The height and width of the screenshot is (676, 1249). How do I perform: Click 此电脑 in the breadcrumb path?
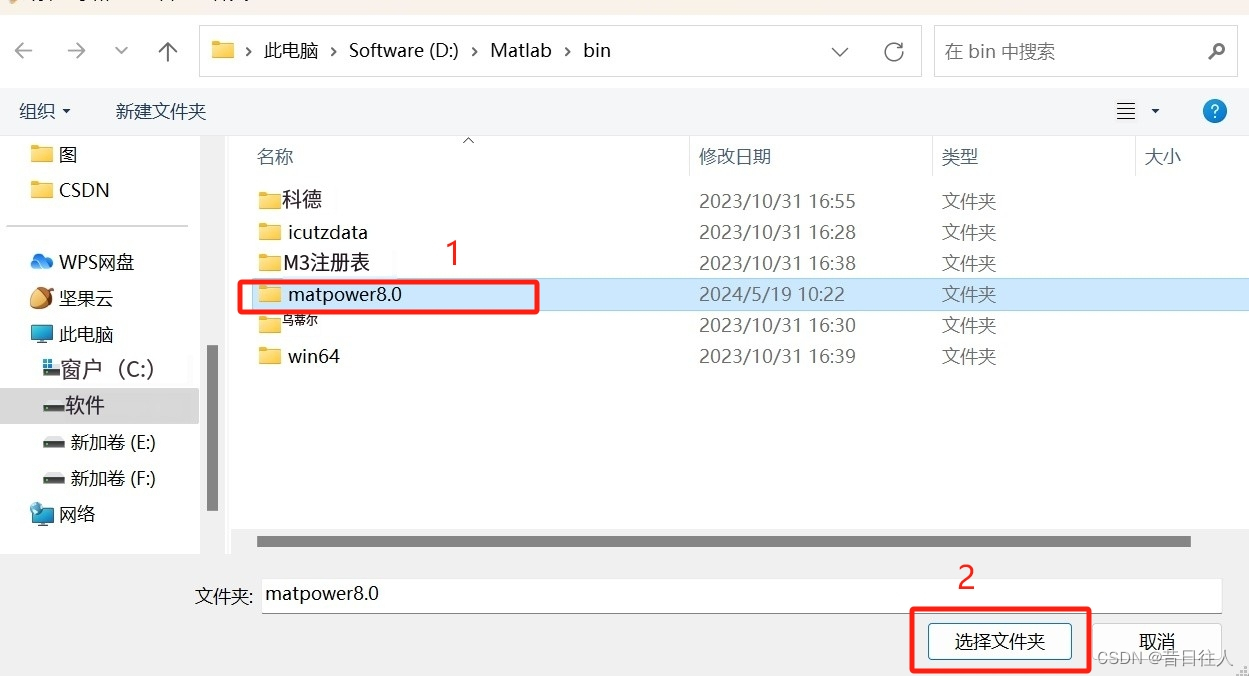coord(290,50)
